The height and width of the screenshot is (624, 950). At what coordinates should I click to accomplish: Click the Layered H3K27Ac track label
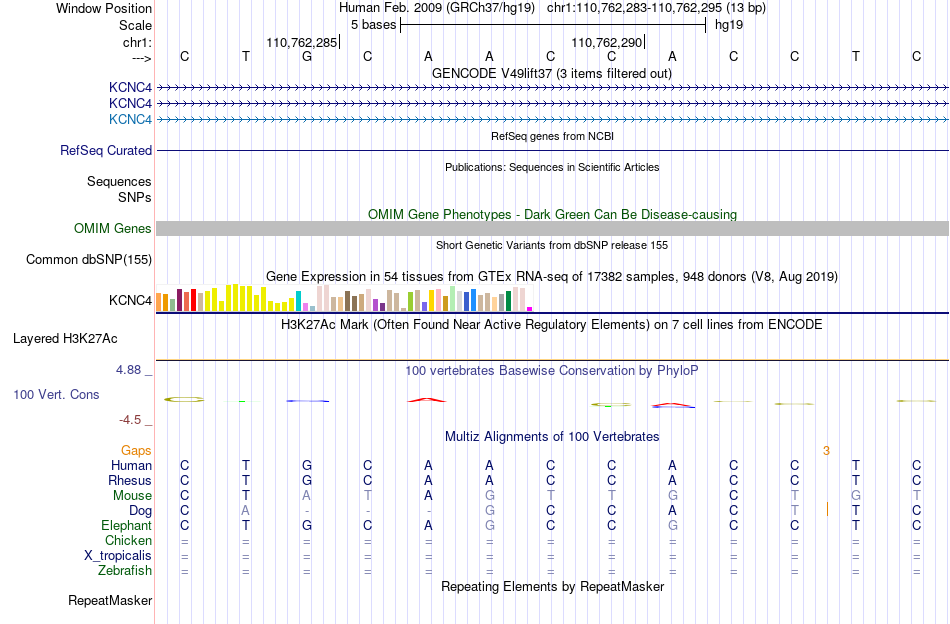(65, 339)
